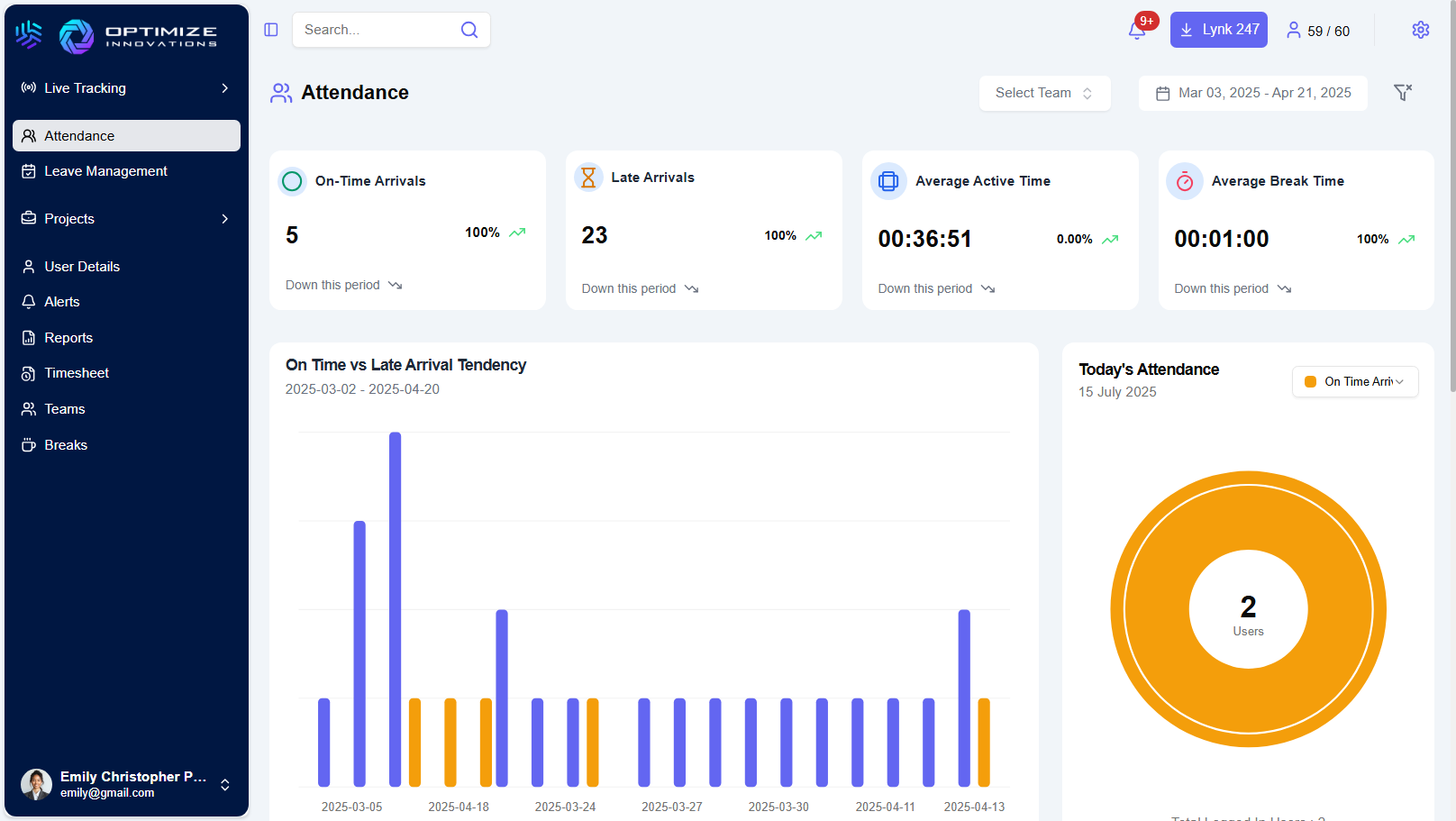1456x821 pixels.
Task: Open the settings gear icon
Action: [1420, 30]
